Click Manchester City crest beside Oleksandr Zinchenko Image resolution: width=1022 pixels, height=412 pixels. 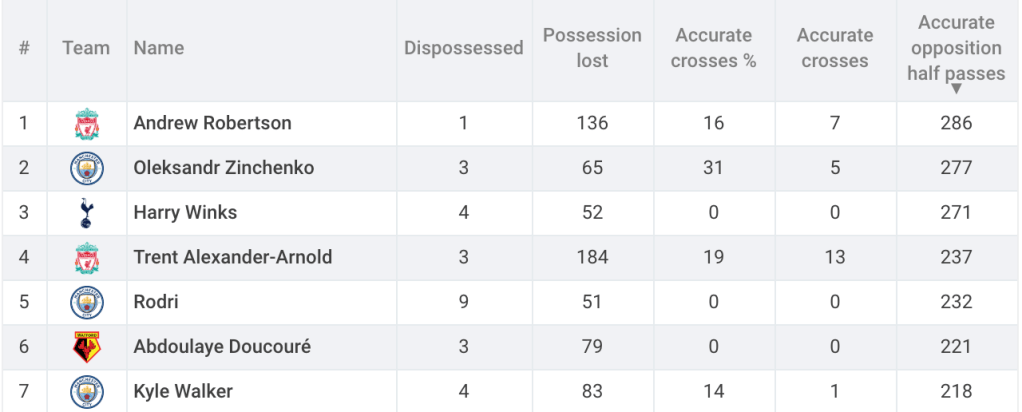87,168
